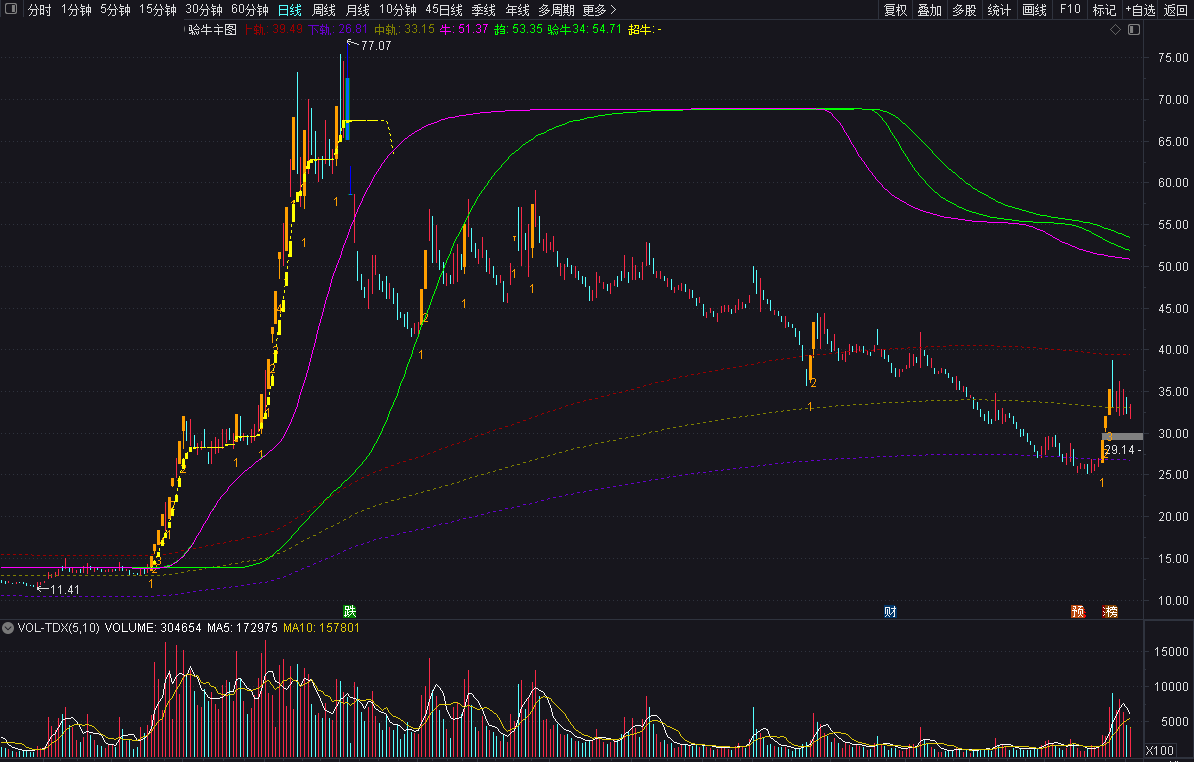
Task: Click the 验牛主图 indicator name
Action: click(x=212, y=30)
